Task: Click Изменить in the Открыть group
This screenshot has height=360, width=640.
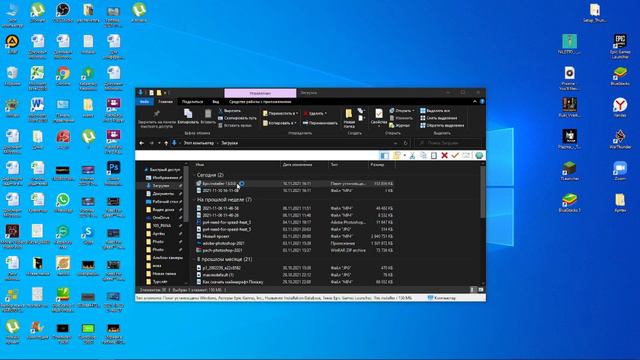Action: coord(401,118)
